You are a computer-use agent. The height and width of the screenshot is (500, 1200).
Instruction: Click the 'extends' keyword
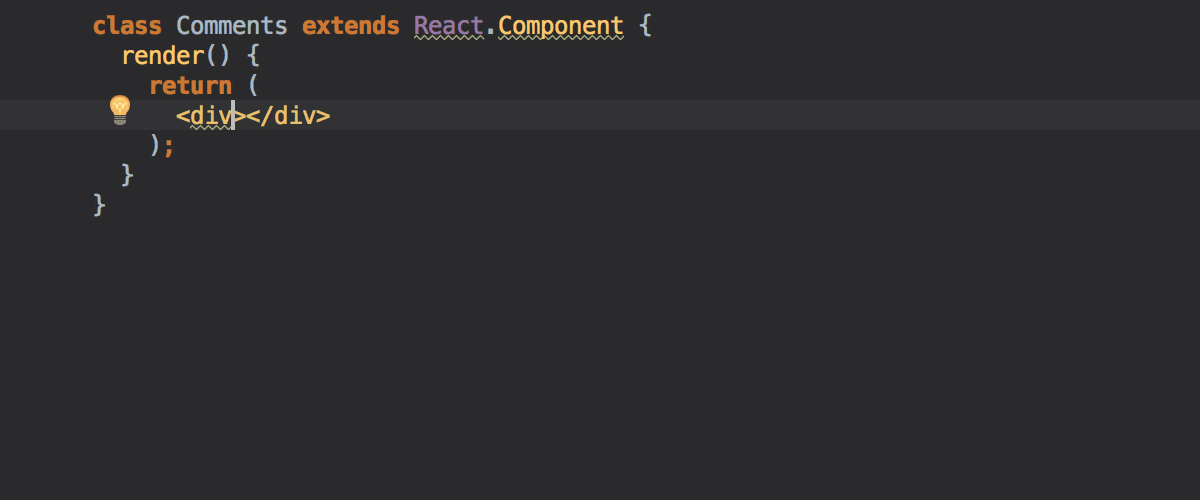(x=350, y=25)
